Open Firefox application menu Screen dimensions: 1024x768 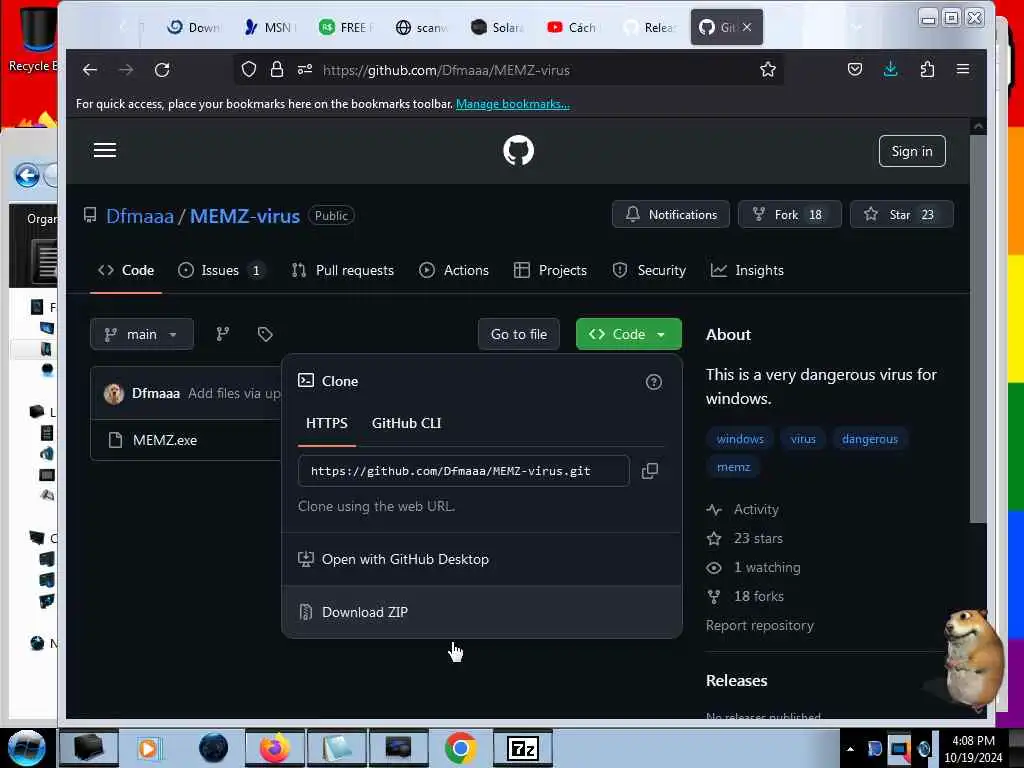coord(963,69)
